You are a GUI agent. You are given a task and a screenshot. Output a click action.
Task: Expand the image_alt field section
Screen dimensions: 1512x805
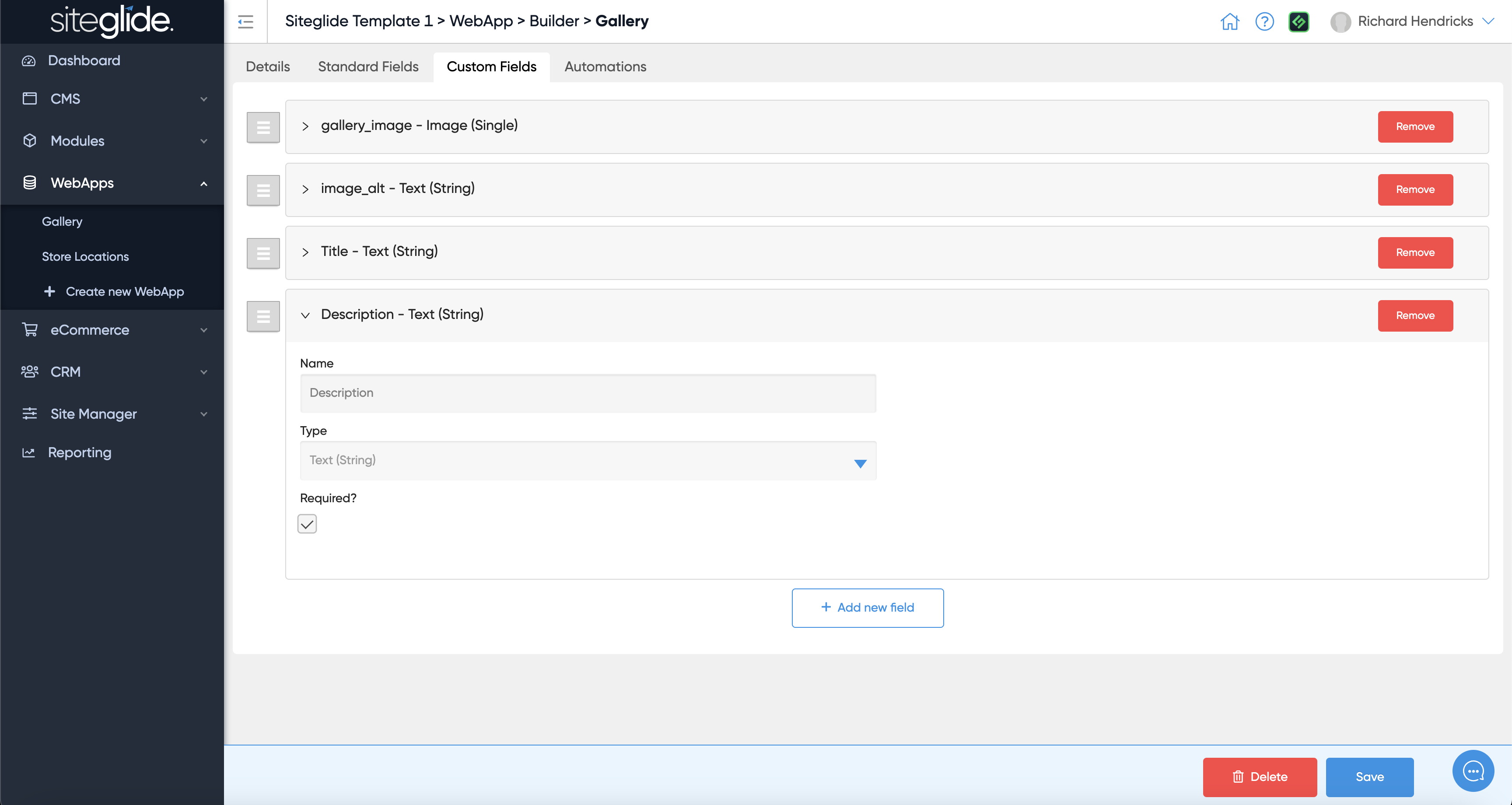click(305, 189)
